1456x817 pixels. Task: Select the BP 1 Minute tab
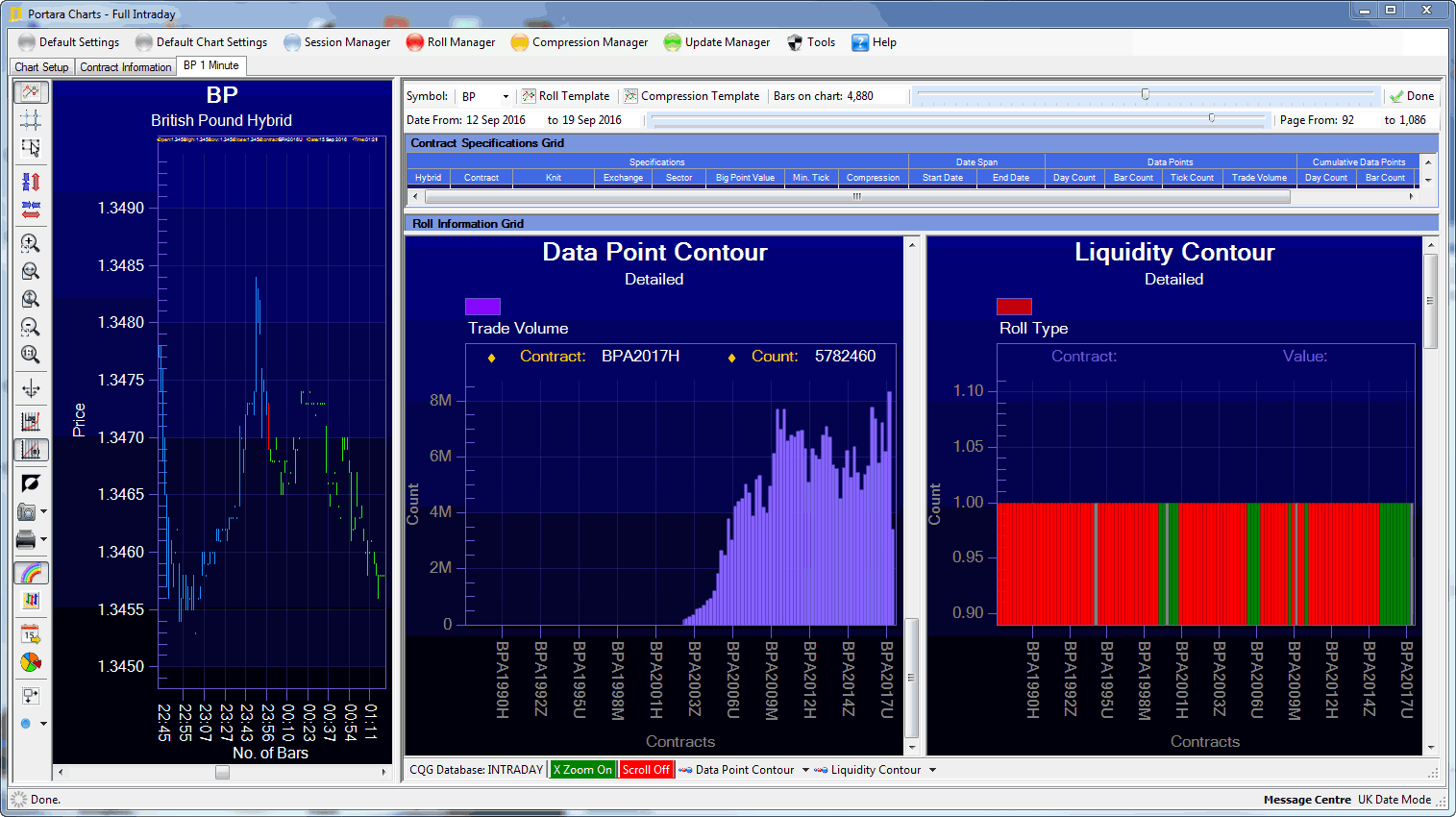click(x=211, y=65)
